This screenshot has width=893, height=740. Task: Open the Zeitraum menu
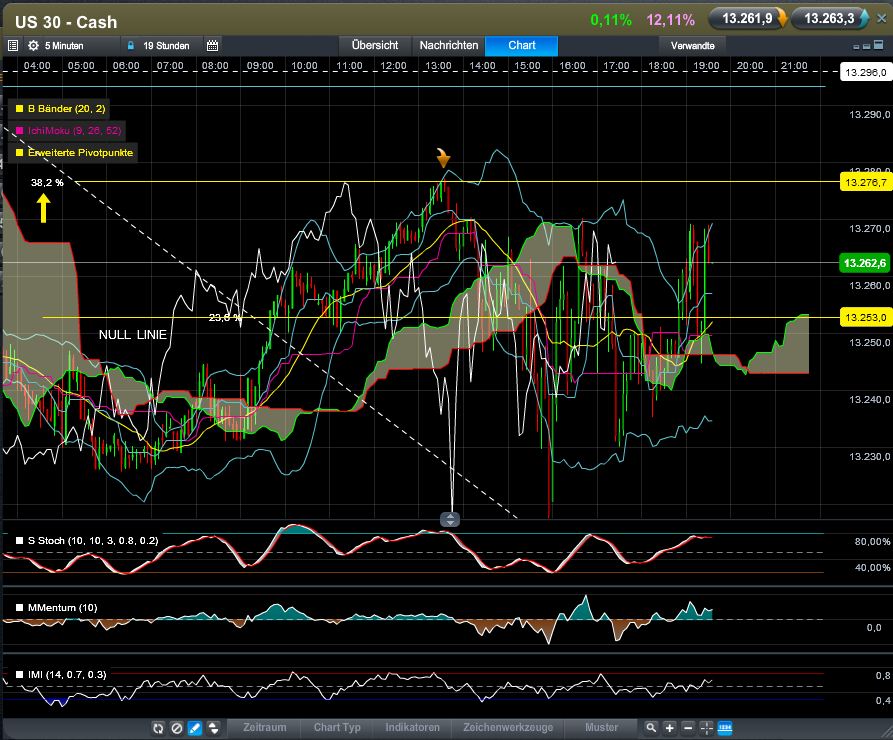click(x=264, y=727)
